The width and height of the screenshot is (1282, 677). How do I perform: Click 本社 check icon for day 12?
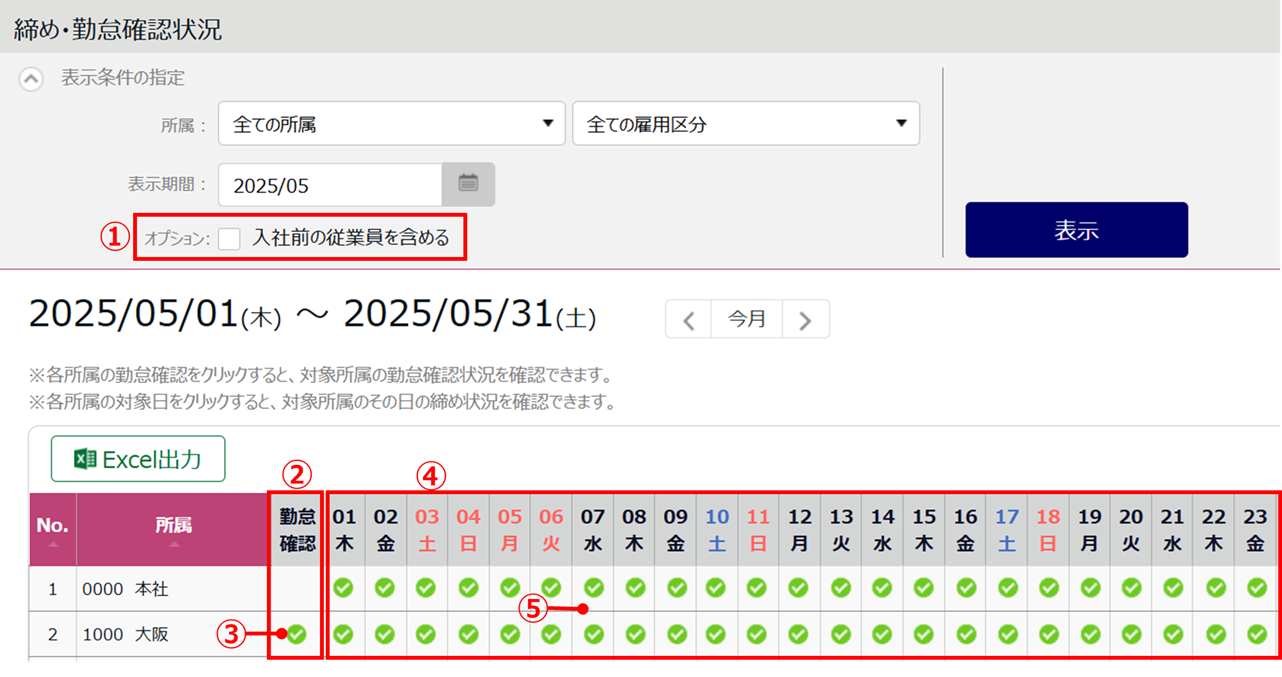800,588
